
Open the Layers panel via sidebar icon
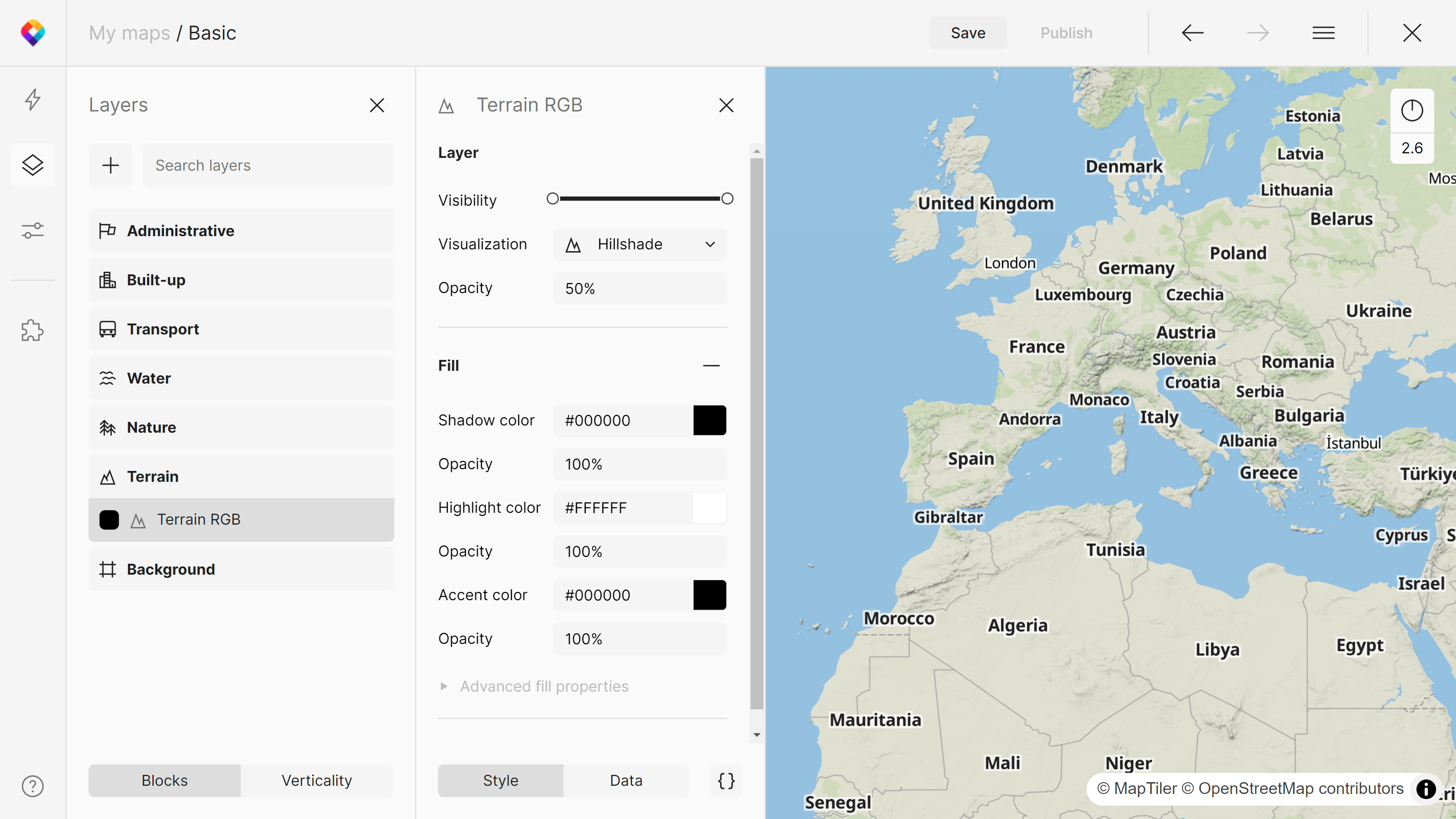point(33,165)
